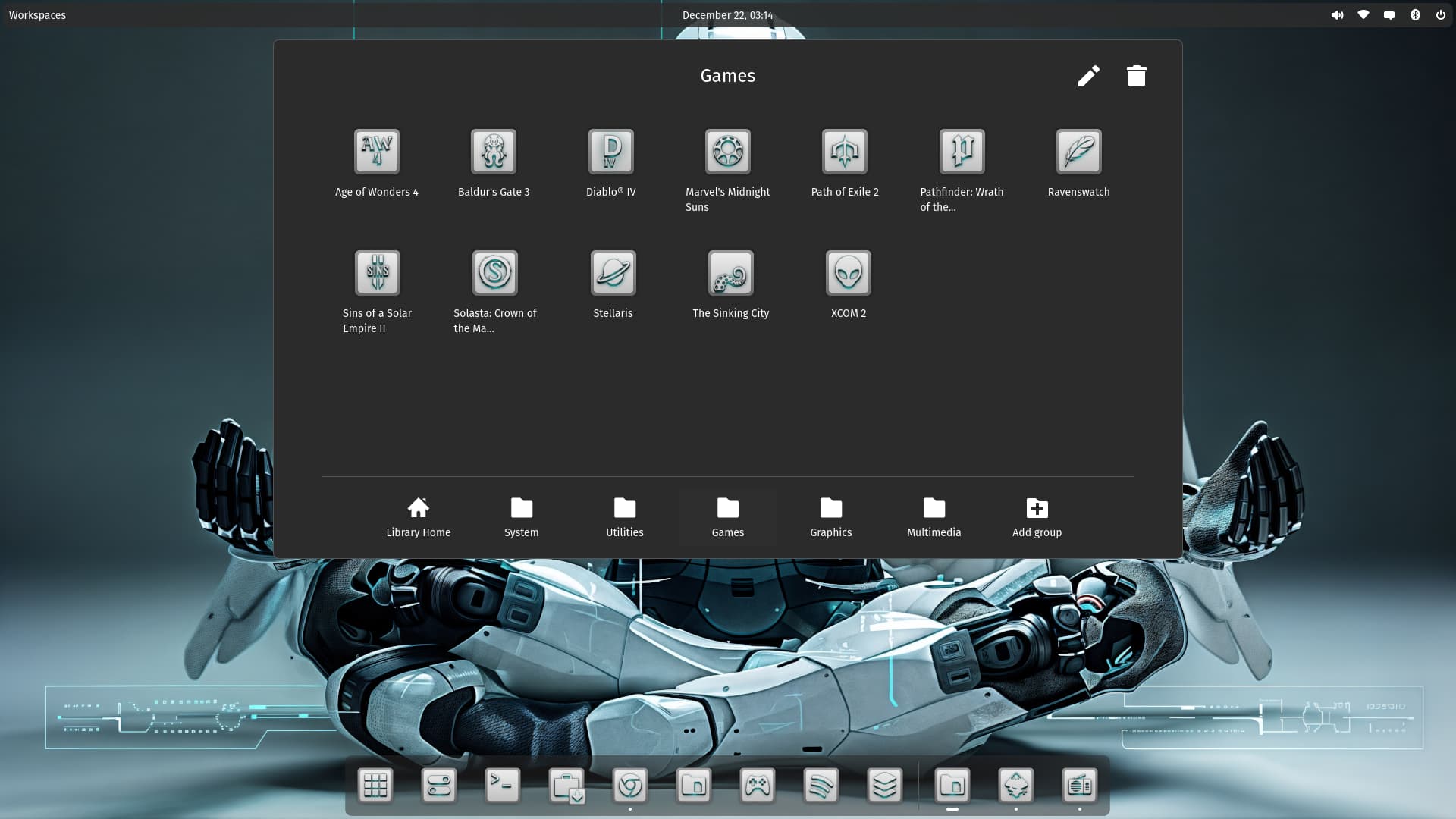The width and height of the screenshot is (1456, 819).
Task: Launch Chrome from the dock
Action: click(x=630, y=786)
